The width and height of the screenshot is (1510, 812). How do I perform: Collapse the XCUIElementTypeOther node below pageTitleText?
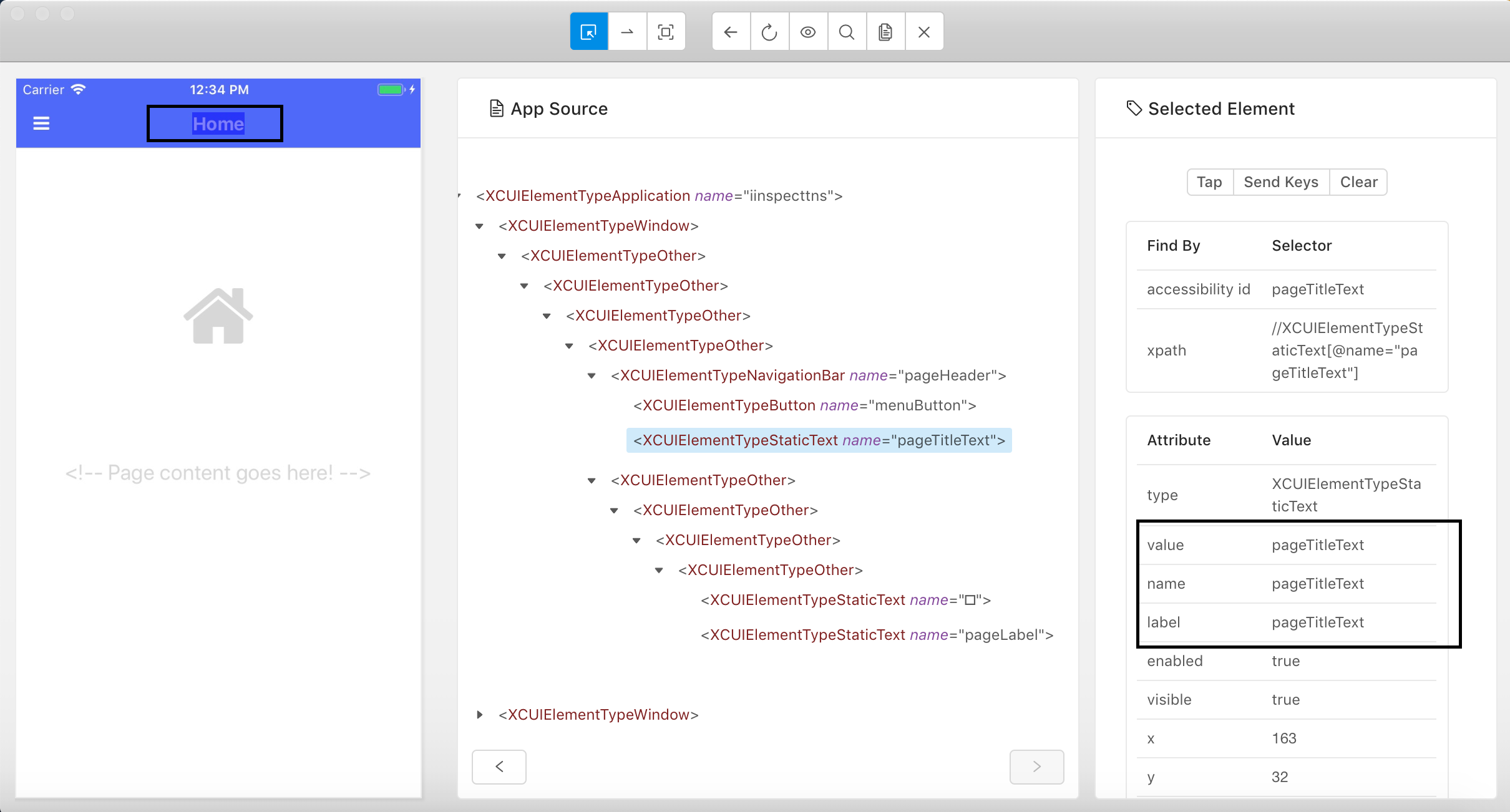click(x=592, y=480)
